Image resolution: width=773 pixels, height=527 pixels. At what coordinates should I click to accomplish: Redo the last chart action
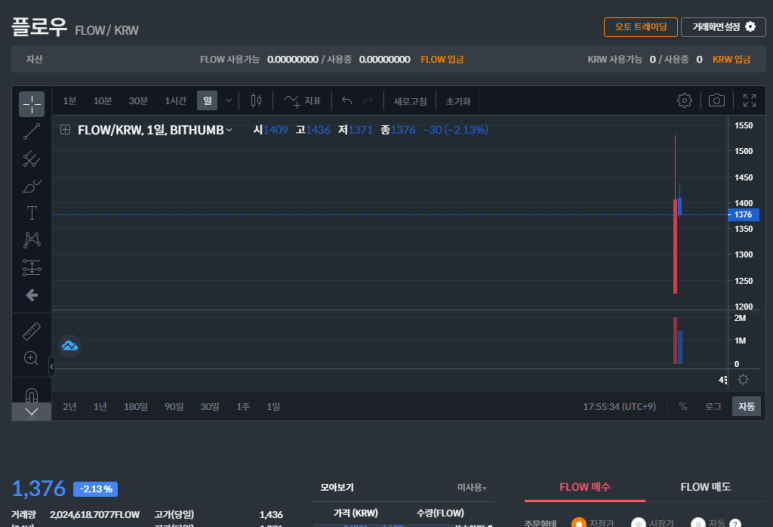[x=368, y=101]
